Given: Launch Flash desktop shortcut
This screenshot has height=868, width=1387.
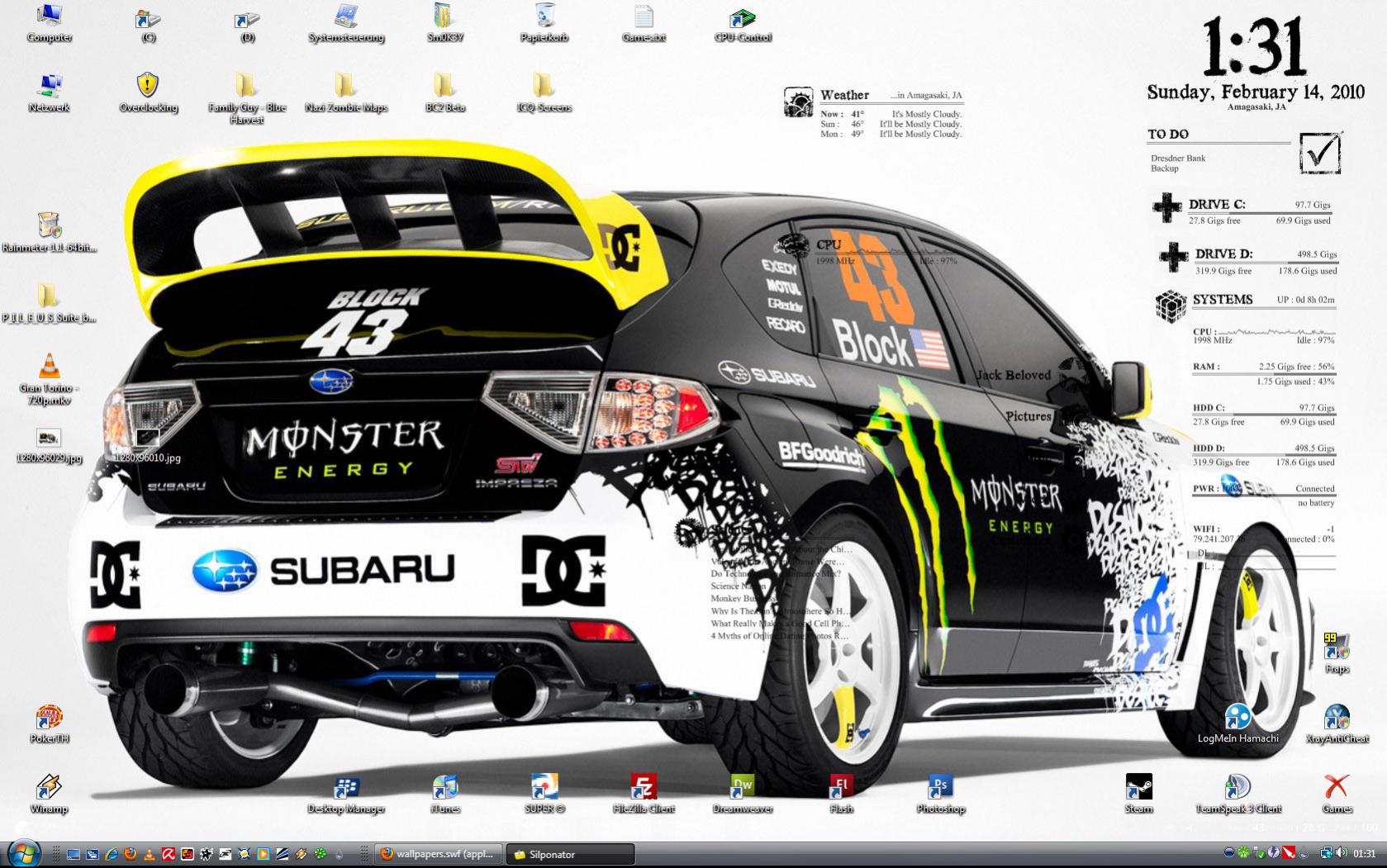Looking at the screenshot, I should click(842, 794).
